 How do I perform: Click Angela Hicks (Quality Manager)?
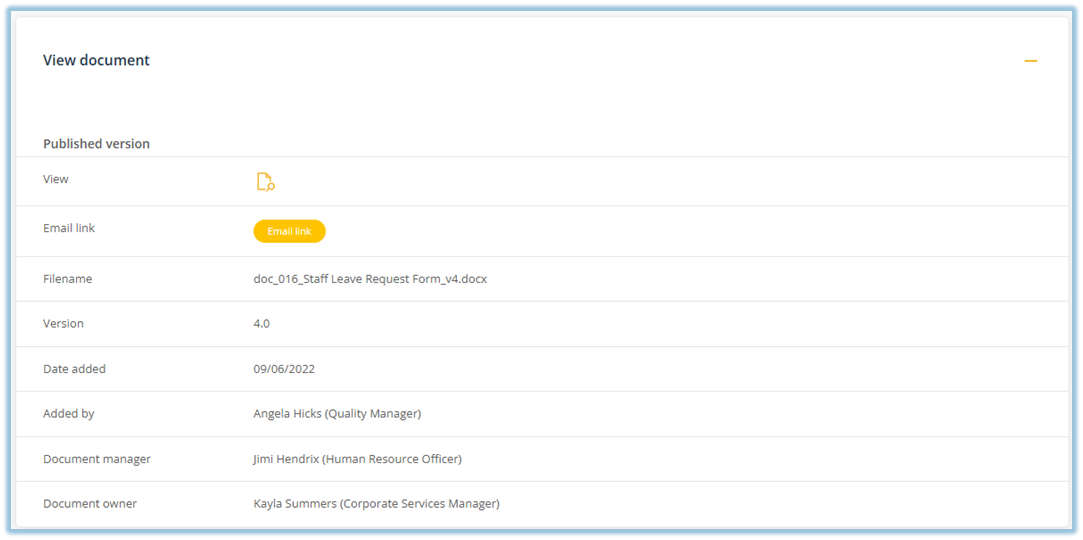point(337,414)
